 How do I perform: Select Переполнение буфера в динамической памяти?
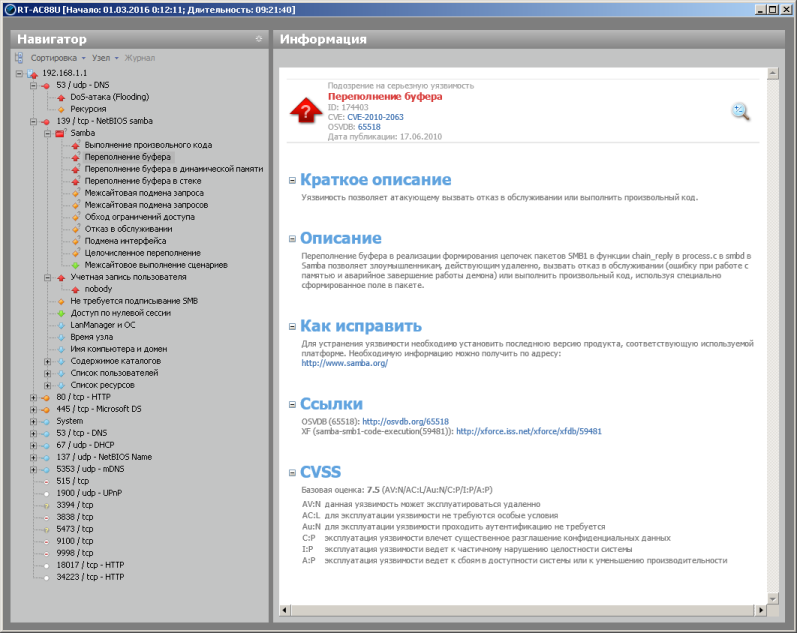click(174, 169)
